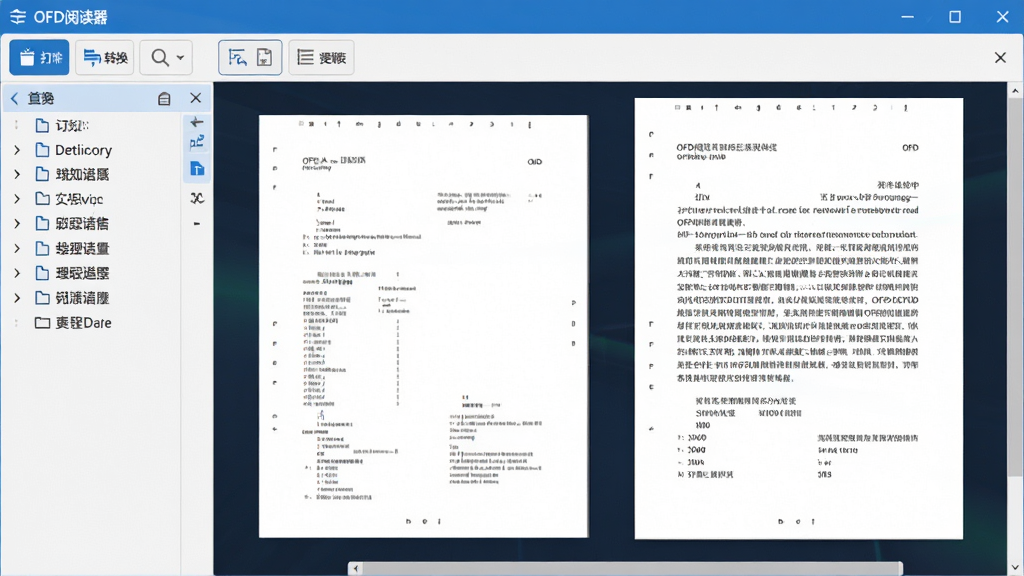The width and height of the screenshot is (1024, 576).
Task: Click the link icon in sidebar strip
Action: tap(197, 198)
